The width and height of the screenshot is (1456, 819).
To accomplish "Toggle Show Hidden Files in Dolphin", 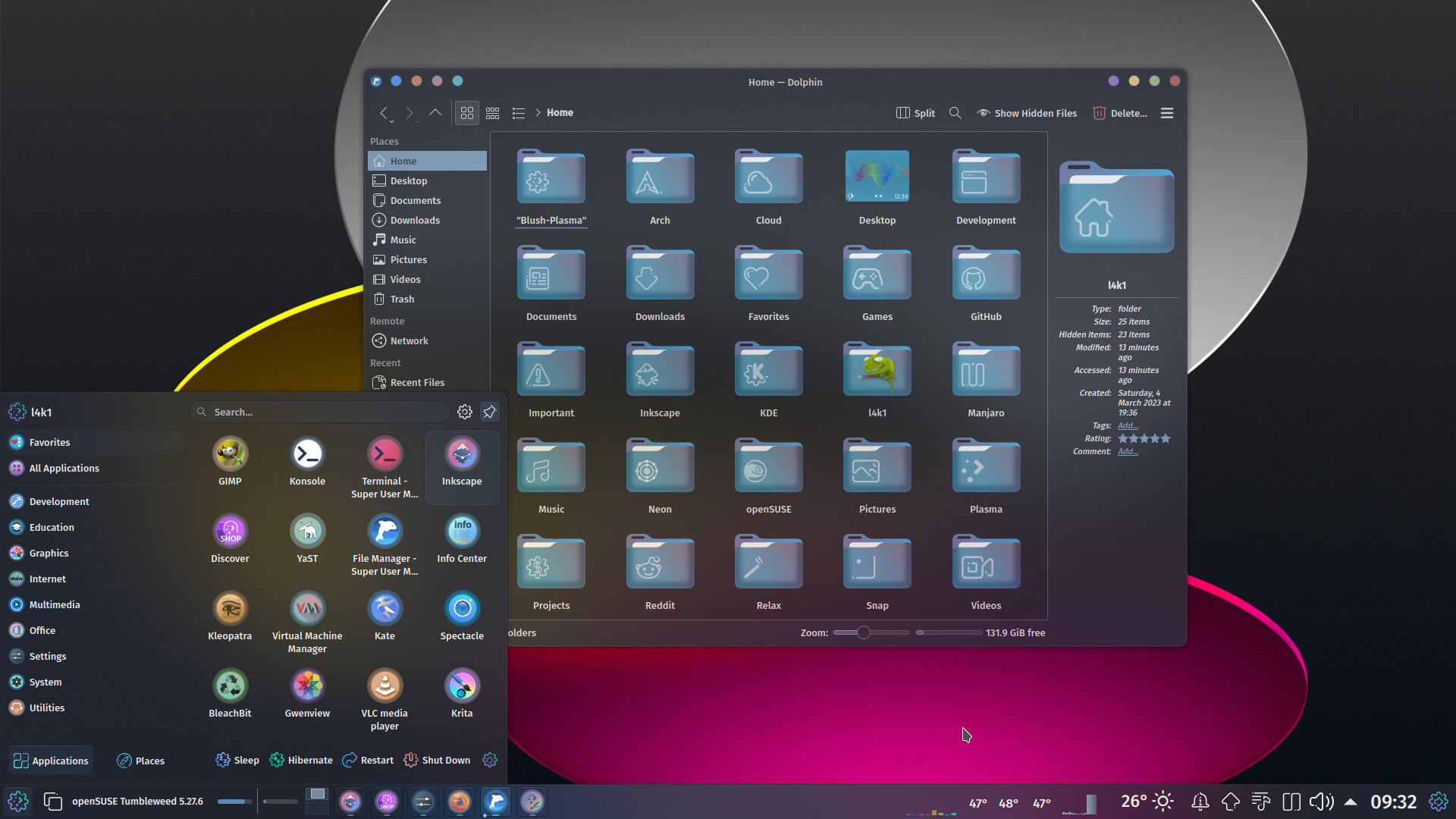I will point(1027,113).
